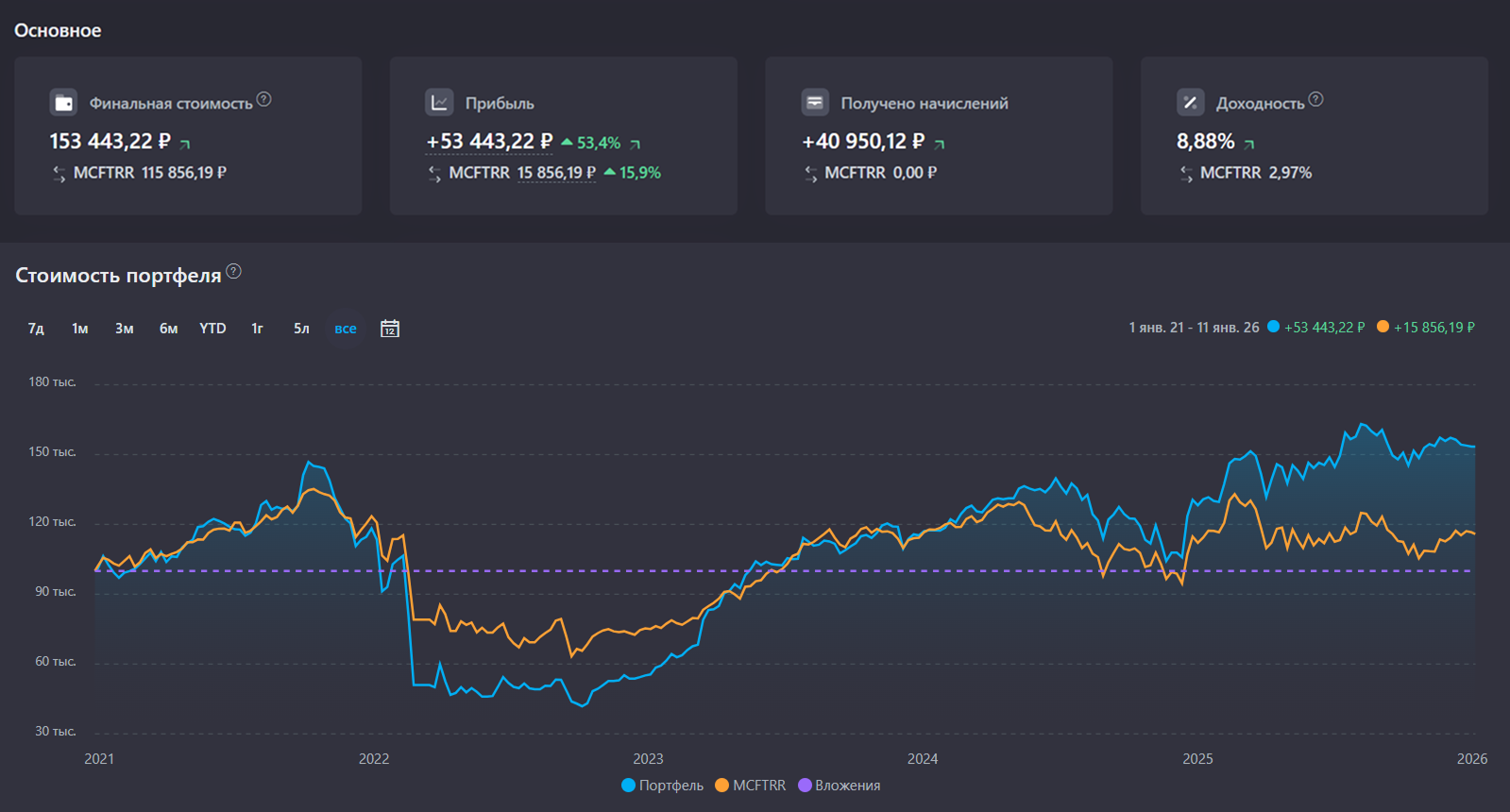The height and width of the screenshot is (812, 1510).
Task: Click the +53 443,22 ₽ profit value
Action: (x=489, y=142)
